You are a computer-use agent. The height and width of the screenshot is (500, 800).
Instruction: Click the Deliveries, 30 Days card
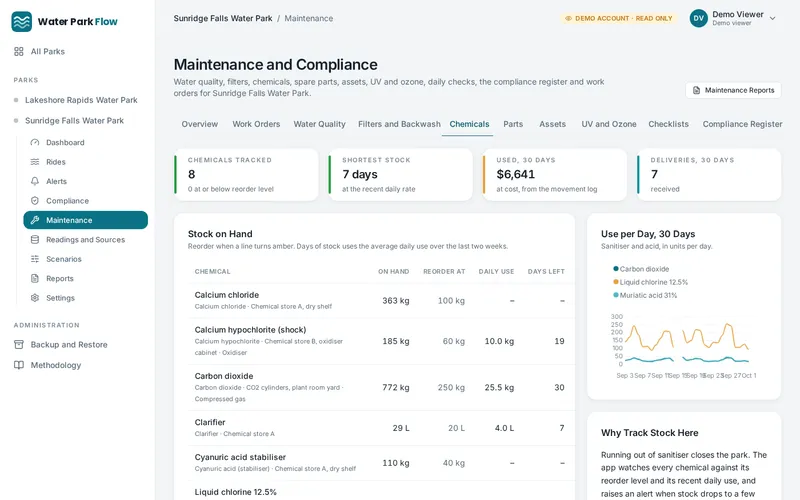[709, 174]
